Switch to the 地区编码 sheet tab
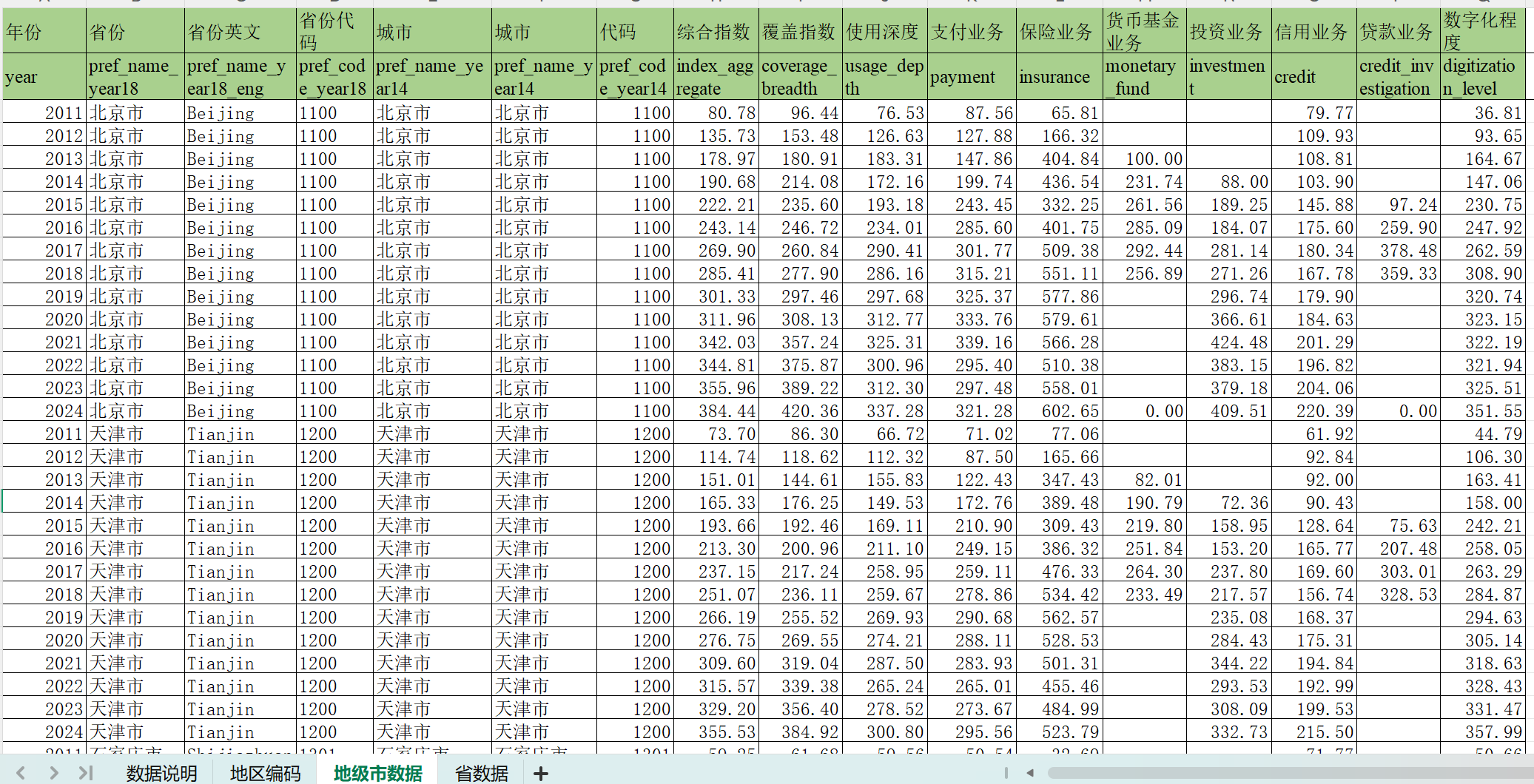The width and height of the screenshot is (1534, 784). point(265,773)
